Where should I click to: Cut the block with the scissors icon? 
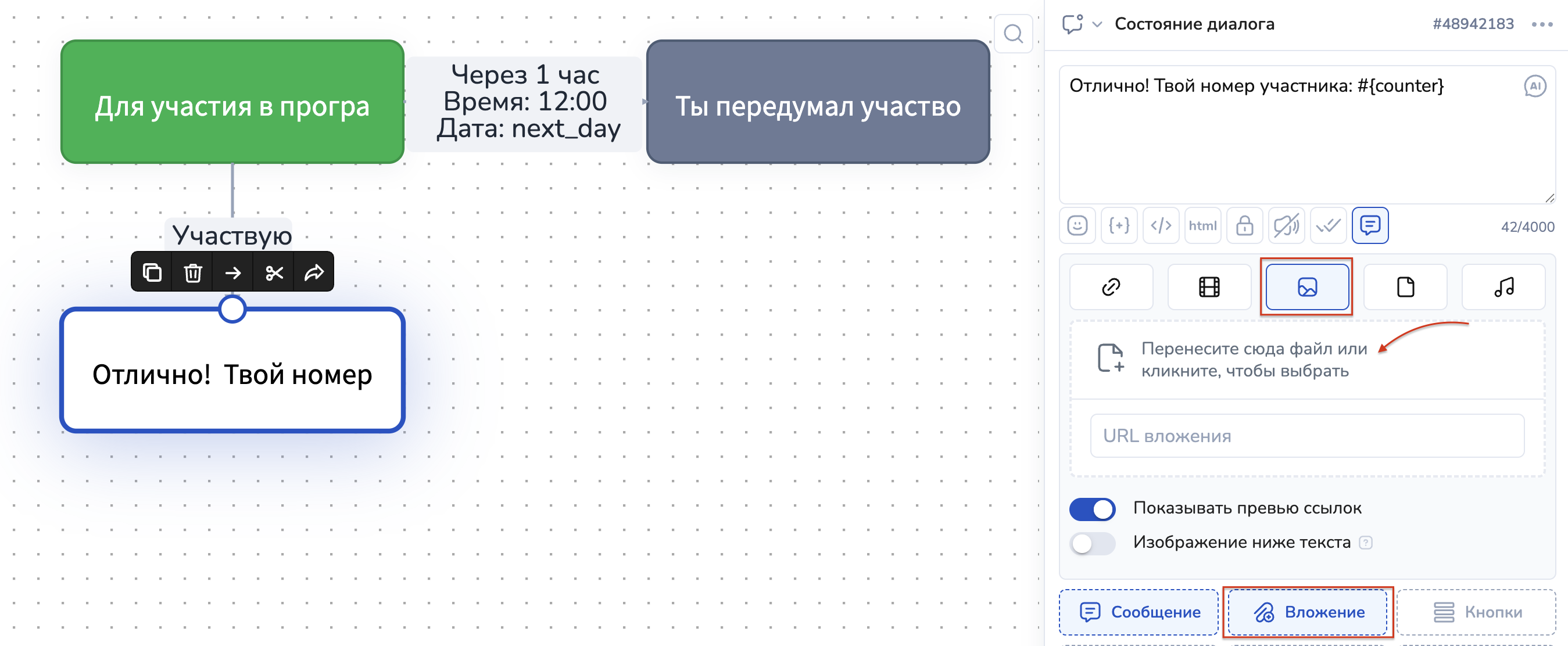pyautogui.click(x=274, y=272)
